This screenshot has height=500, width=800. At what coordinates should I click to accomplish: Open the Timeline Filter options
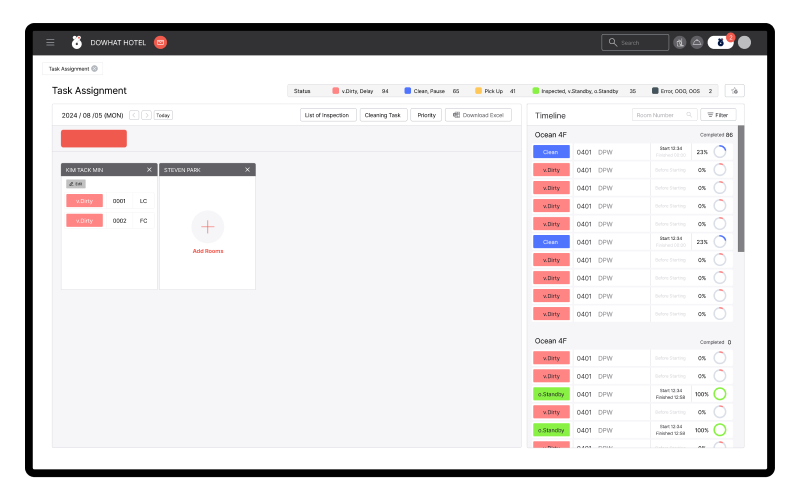point(718,115)
